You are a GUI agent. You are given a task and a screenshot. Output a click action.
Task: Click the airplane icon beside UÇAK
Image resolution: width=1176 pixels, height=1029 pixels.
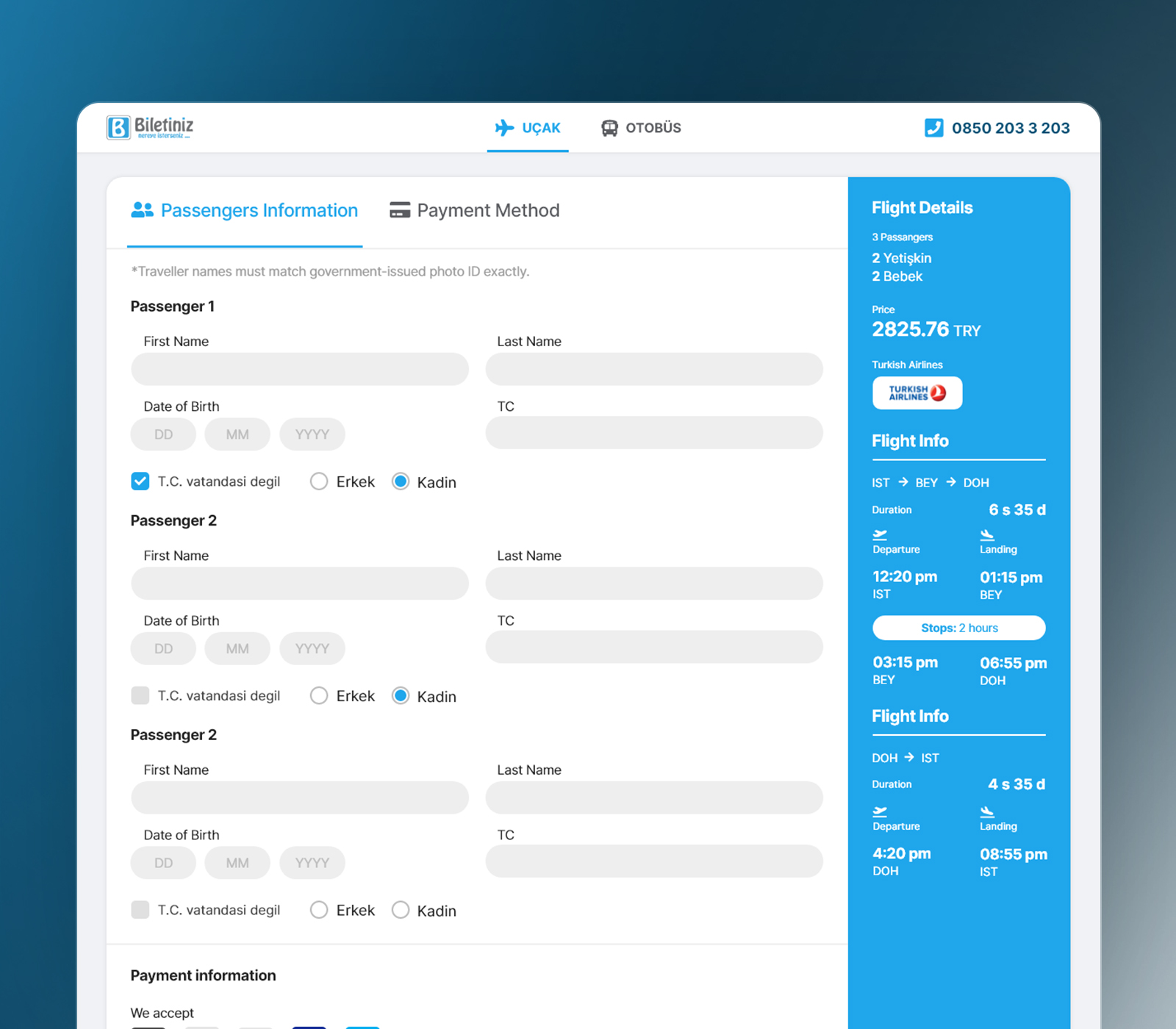[504, 128]
